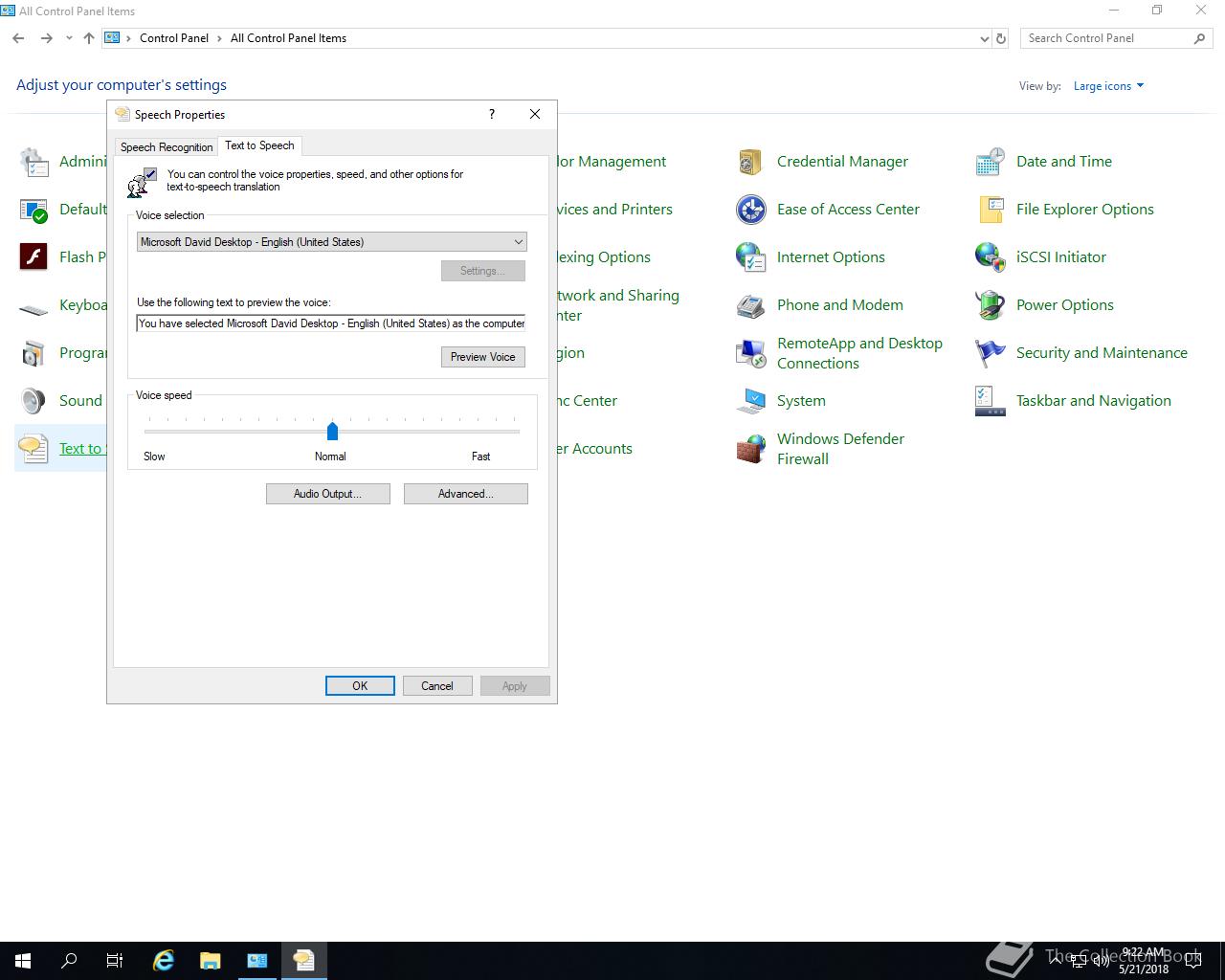Open the Ease of Access Center link
1225x980 pixels.
(x=848, y=210)
